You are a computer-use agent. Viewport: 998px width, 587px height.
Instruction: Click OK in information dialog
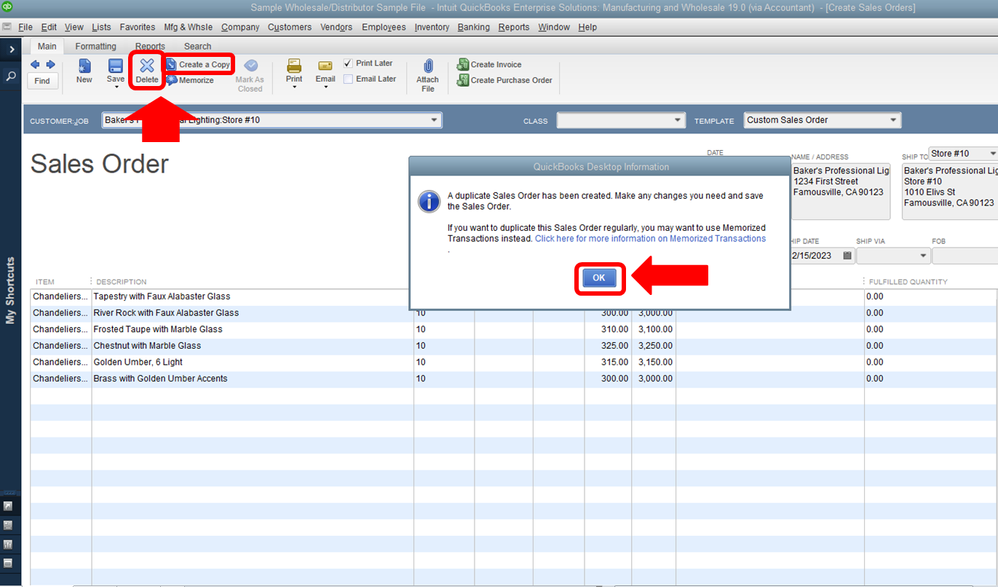coord(599,278)
